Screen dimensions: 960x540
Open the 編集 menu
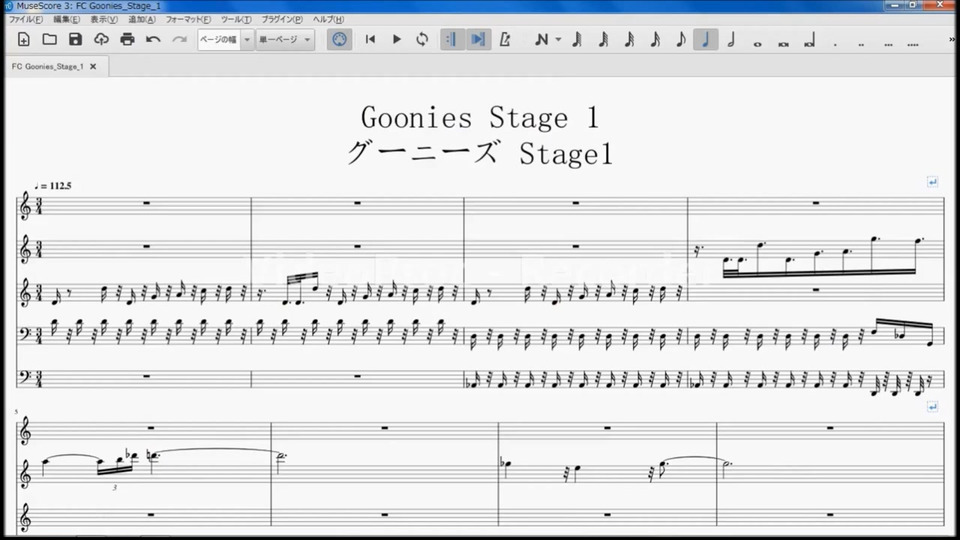pyautogui.click(x=66, y=20)
